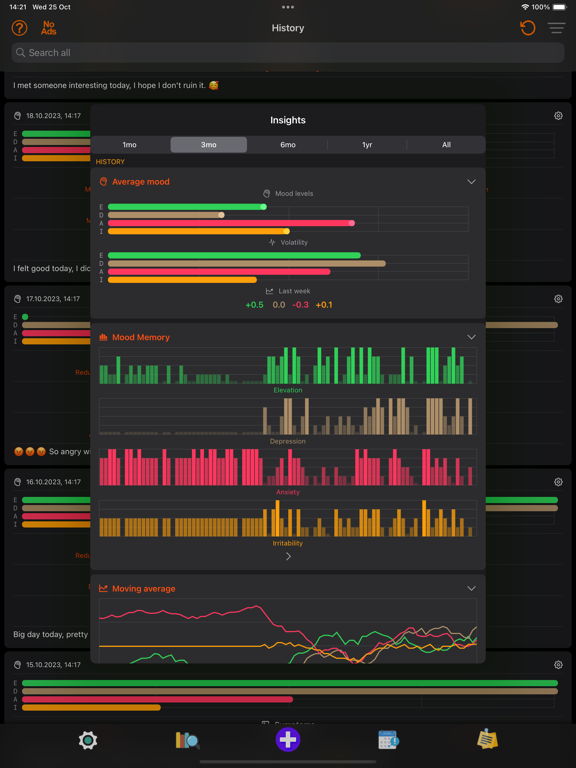Open the help question mark icon

pos(19,28)
